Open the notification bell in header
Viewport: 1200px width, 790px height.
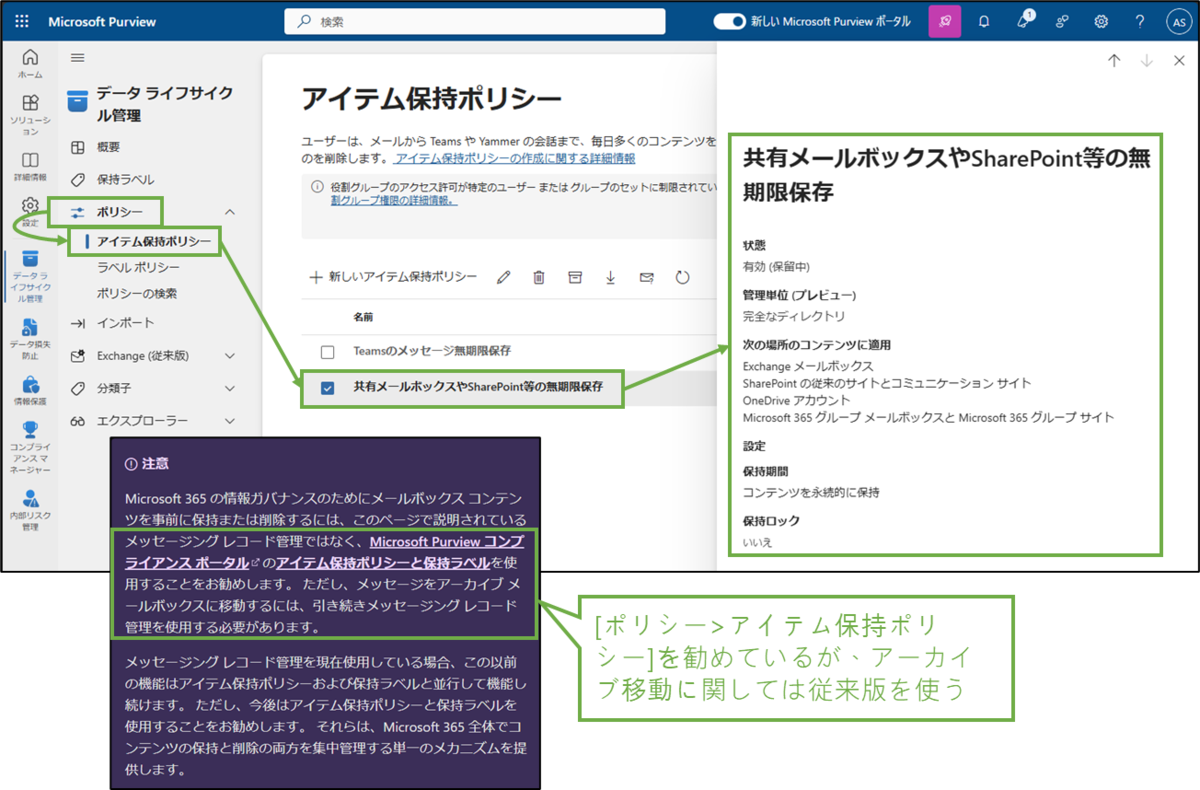(x=984, y=21)
